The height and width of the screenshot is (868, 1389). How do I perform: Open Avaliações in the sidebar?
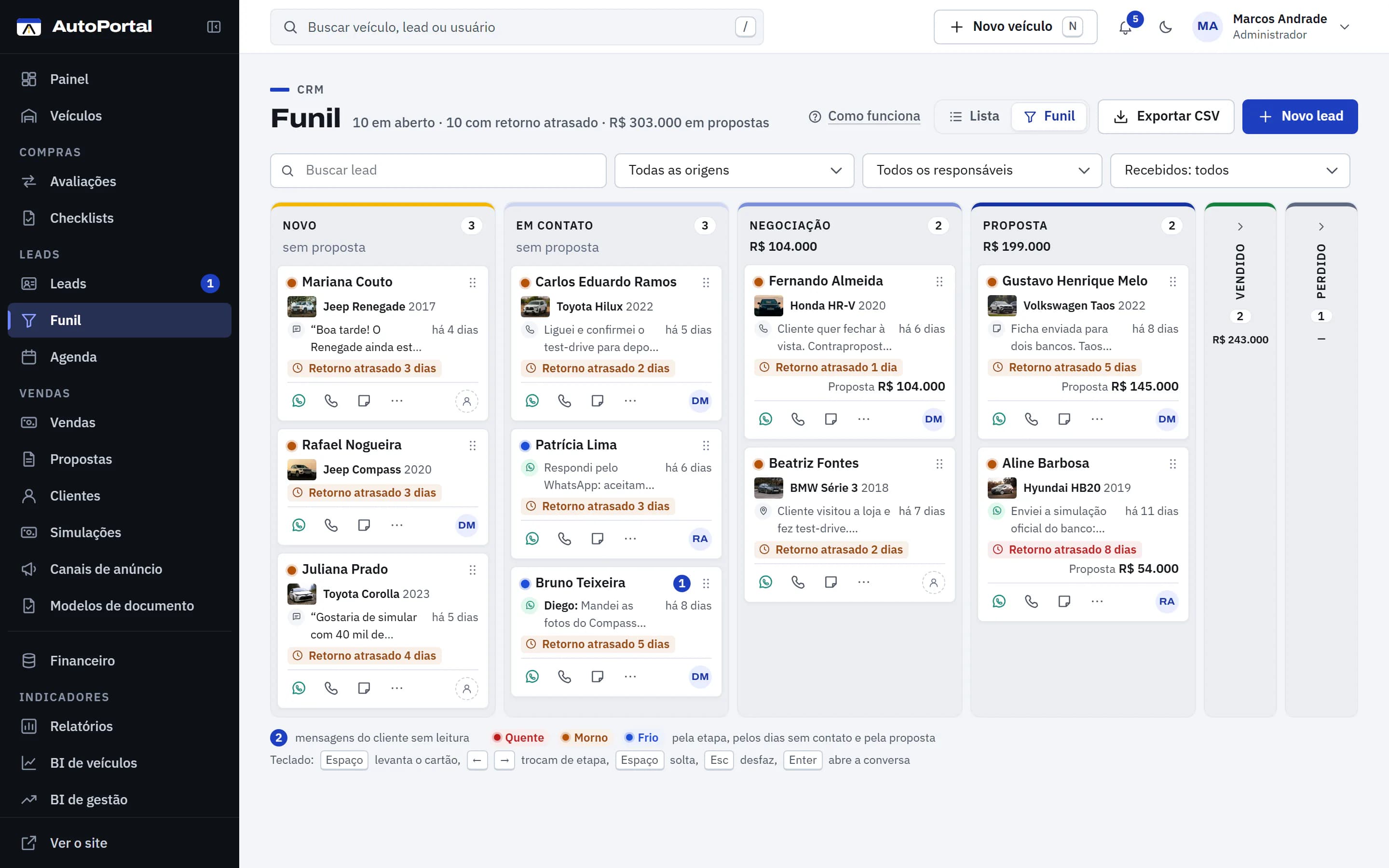tap(120, 181)
